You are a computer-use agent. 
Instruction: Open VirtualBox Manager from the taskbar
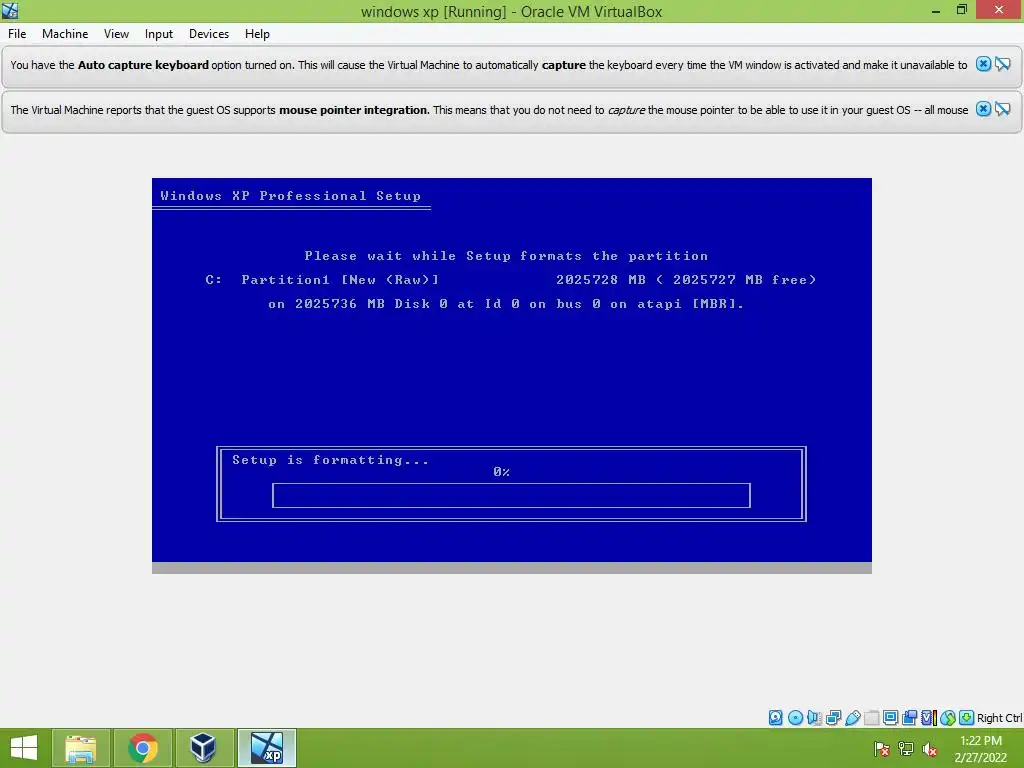pos(204,748)
